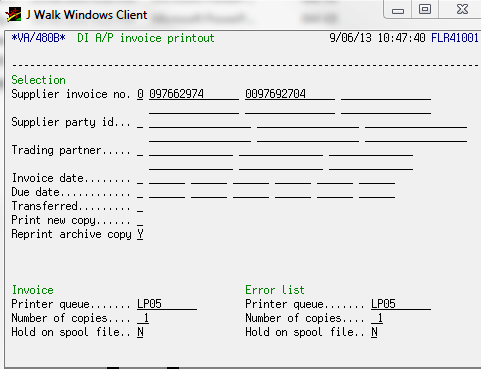Close the J Walk Windows Client window
This screenshot has width=481, height=369.
pos(462,9)
